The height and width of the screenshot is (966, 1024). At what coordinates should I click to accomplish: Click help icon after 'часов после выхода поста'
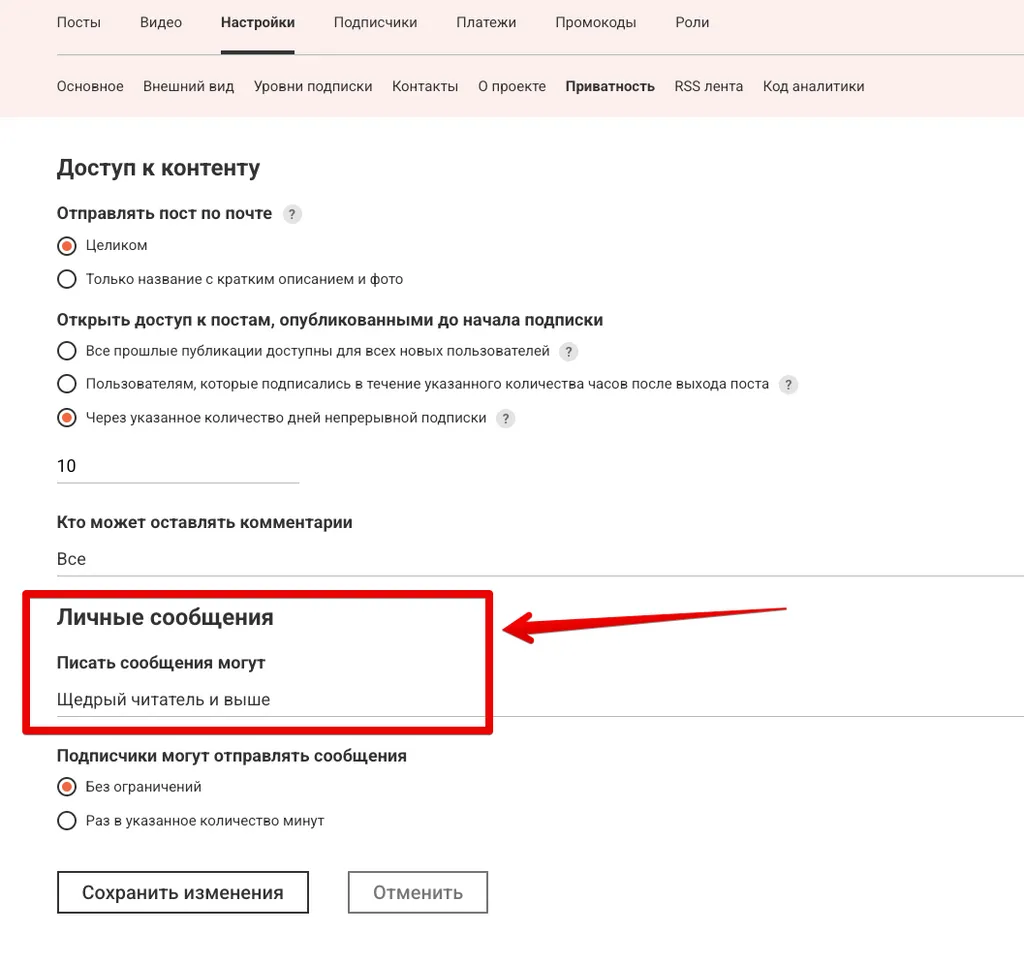(x=788, y=385)
